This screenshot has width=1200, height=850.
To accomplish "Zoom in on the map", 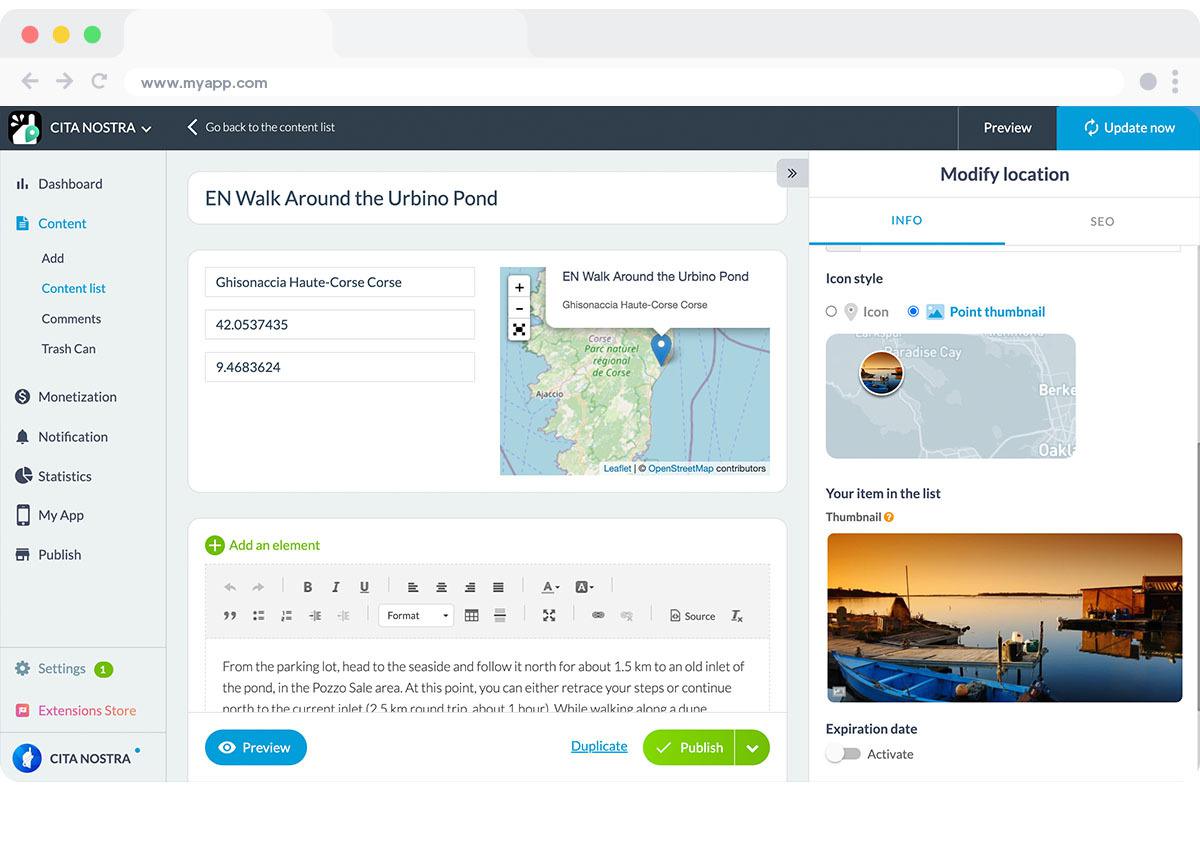I will point(519,287).
